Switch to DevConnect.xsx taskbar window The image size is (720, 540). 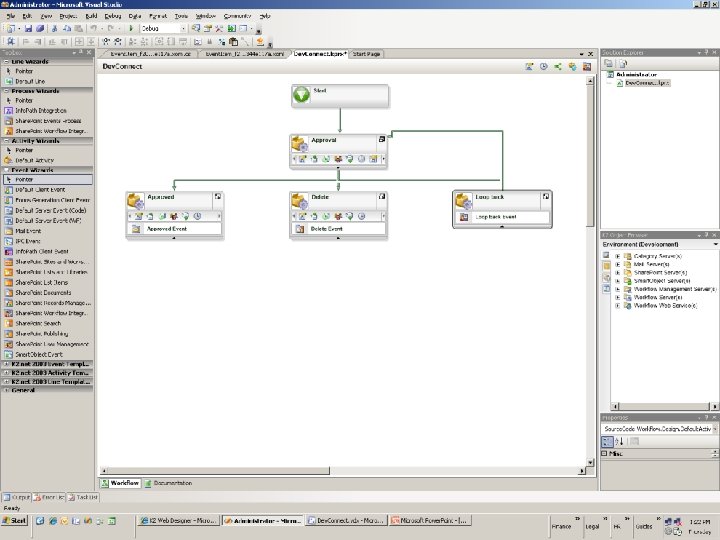(346, 521)
